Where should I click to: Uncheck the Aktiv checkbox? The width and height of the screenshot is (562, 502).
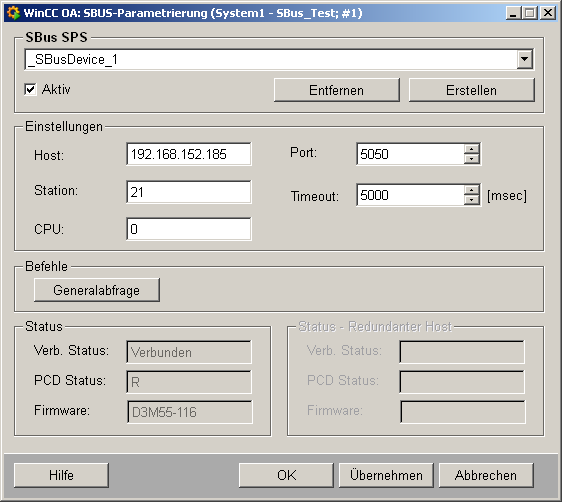point(30,89)
